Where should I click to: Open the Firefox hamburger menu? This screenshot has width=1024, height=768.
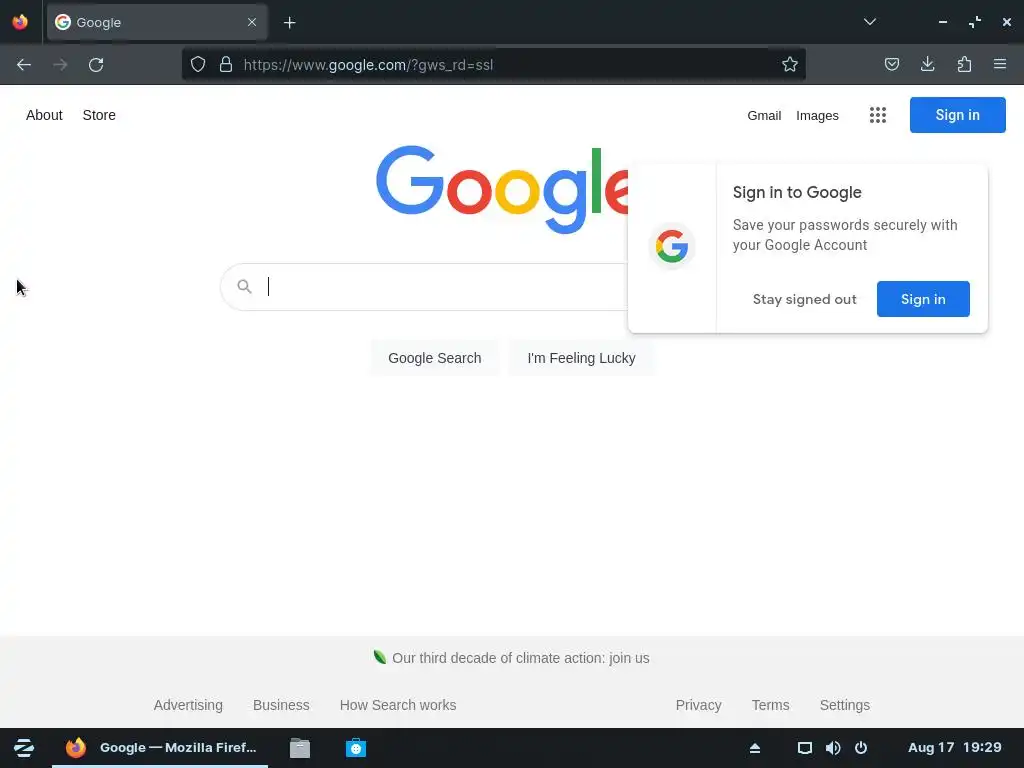1000,64
